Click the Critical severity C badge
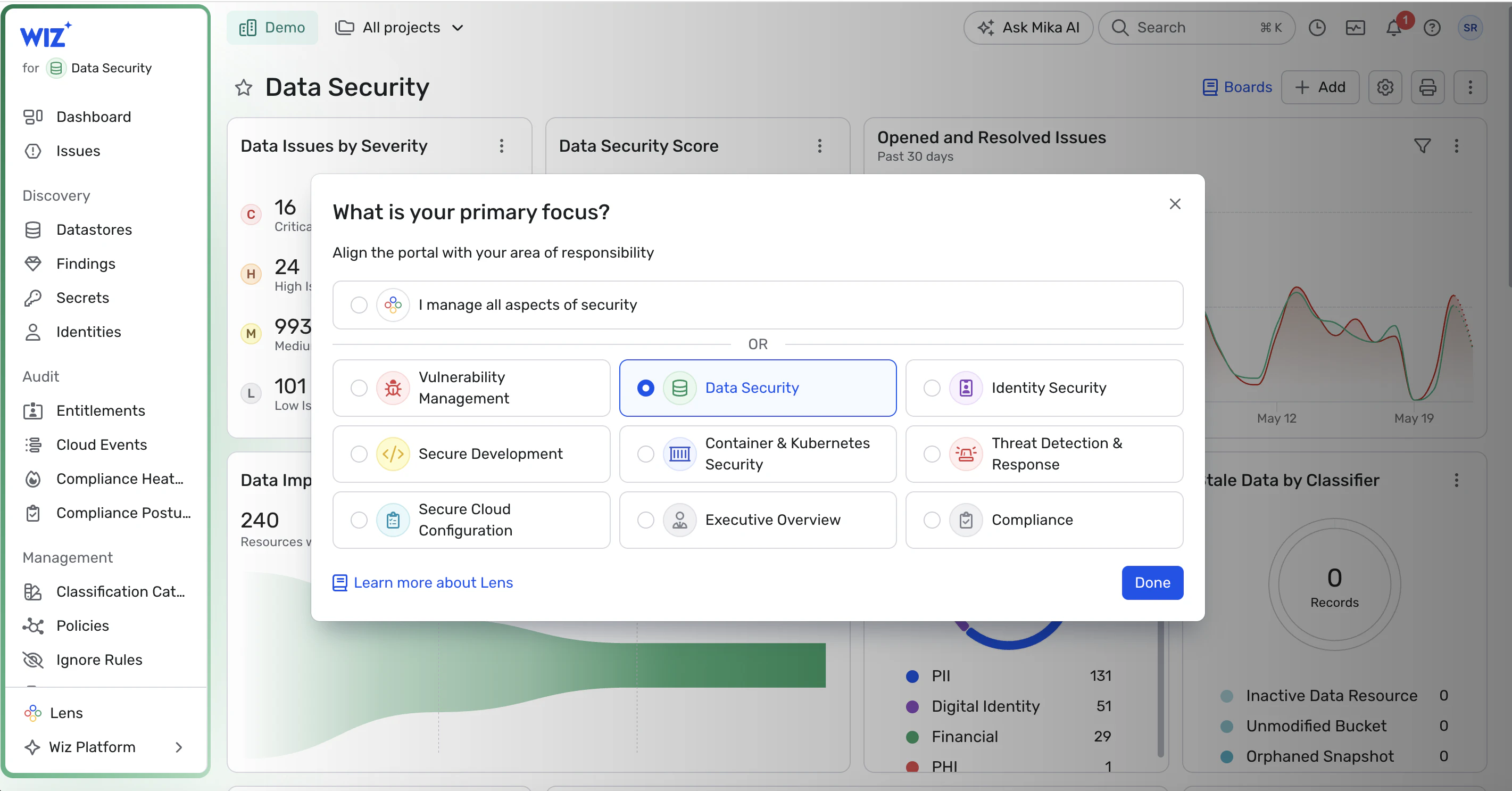The height and width of the screenshot is (791, 1512). tap(251, 215)
